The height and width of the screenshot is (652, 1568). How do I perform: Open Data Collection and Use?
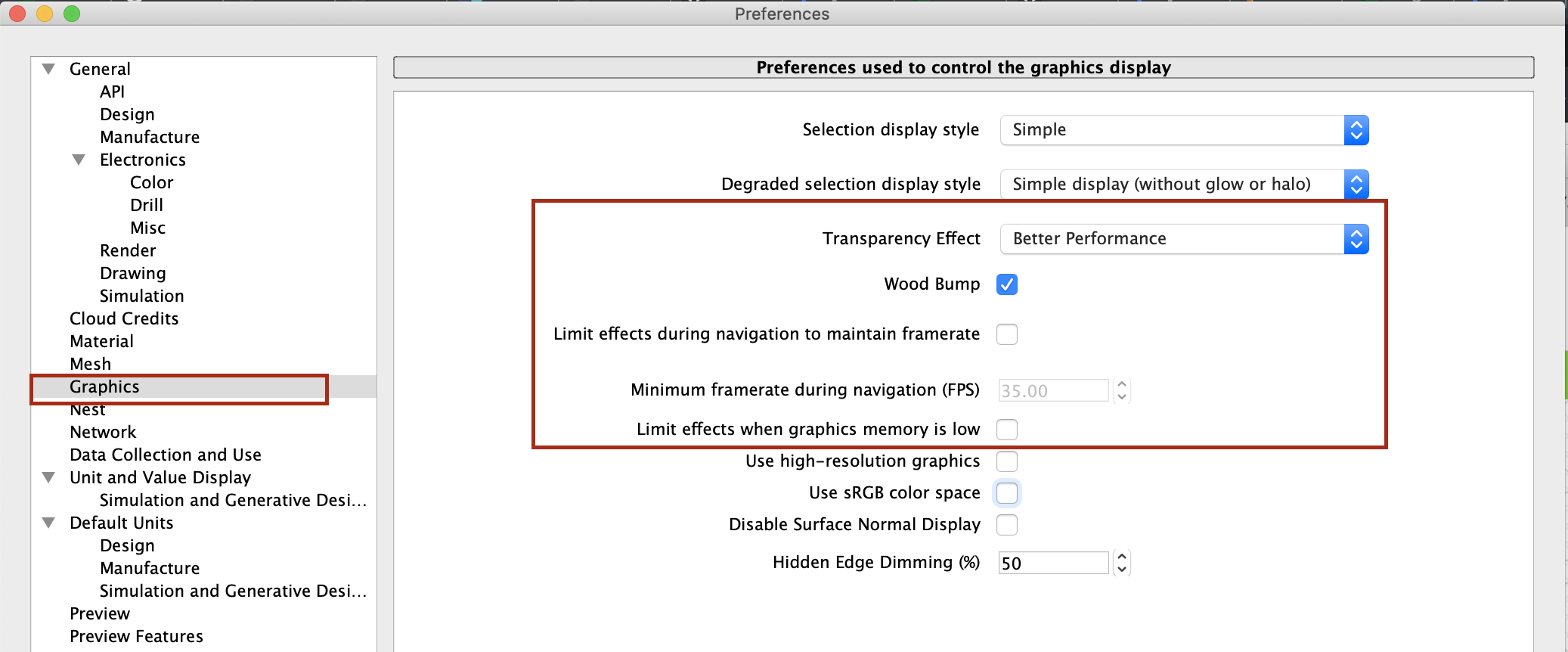point(166,455)
